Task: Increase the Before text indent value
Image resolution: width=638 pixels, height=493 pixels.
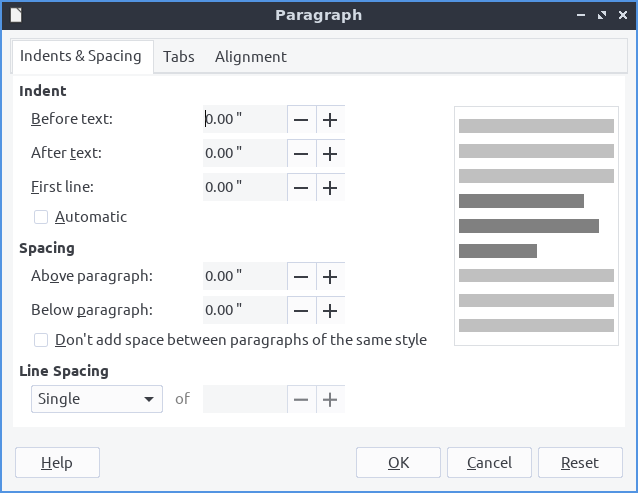Action: 330,120
